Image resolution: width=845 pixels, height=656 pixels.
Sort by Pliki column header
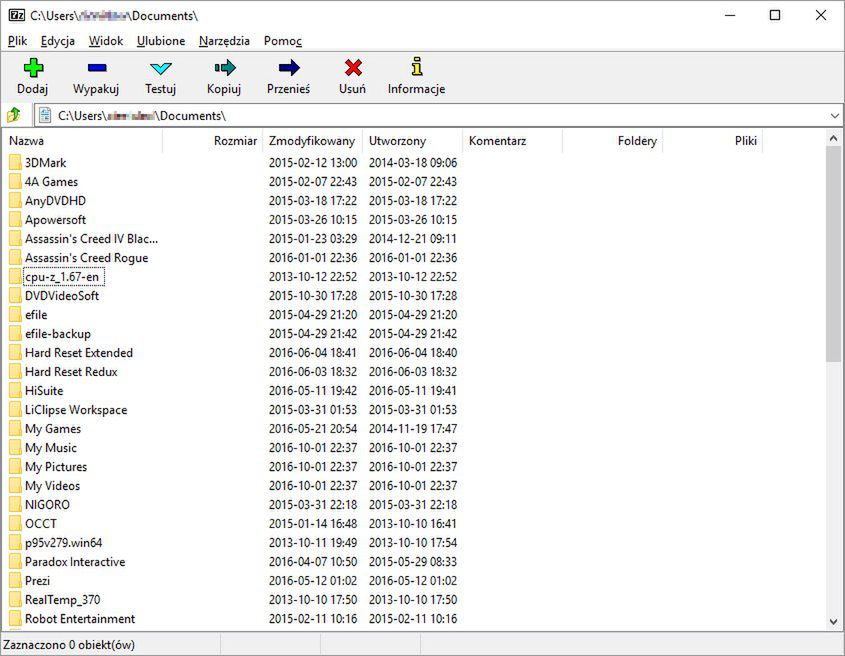[x=712, y=141]
